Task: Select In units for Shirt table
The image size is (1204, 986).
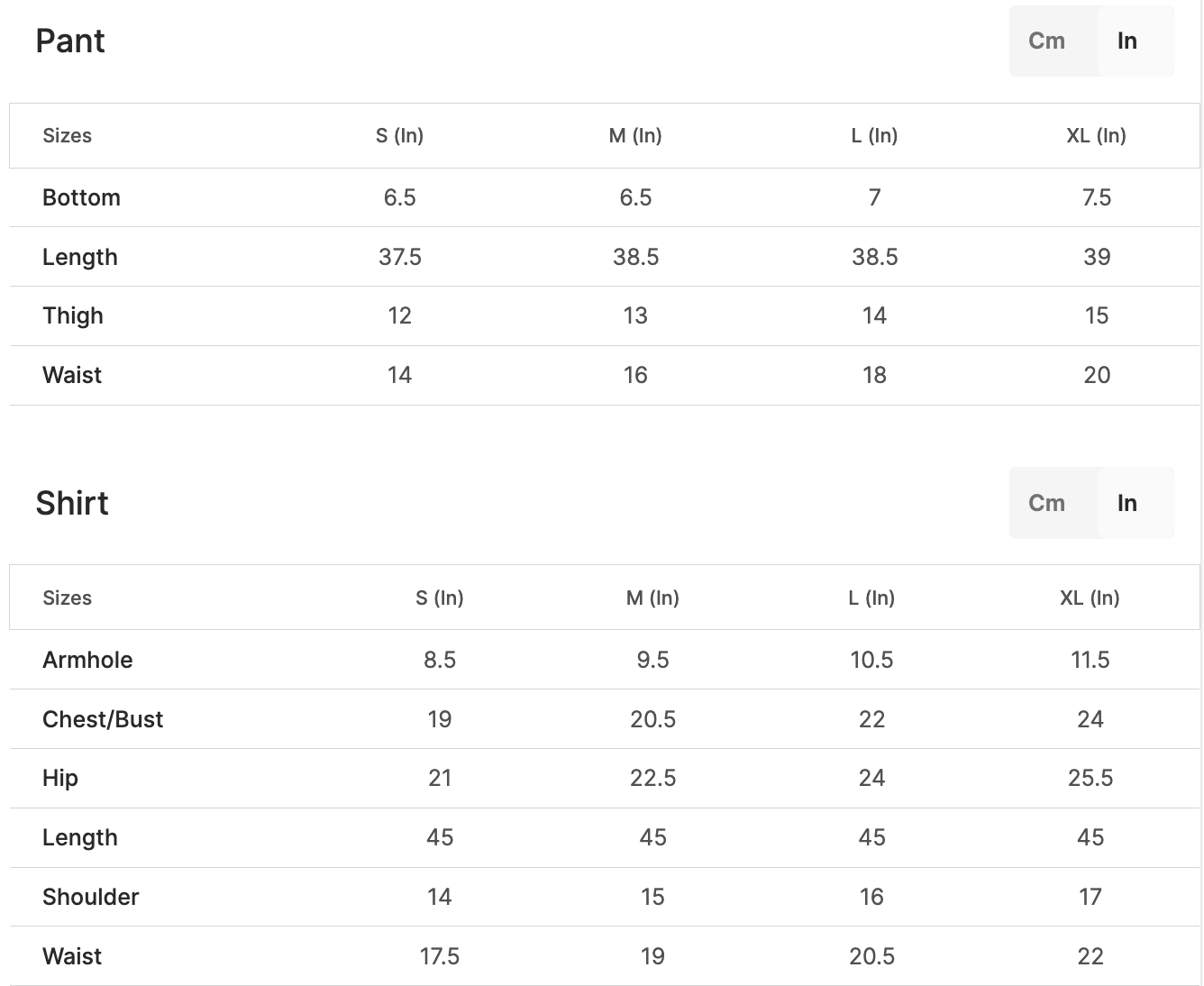Action: point(1126,503)
